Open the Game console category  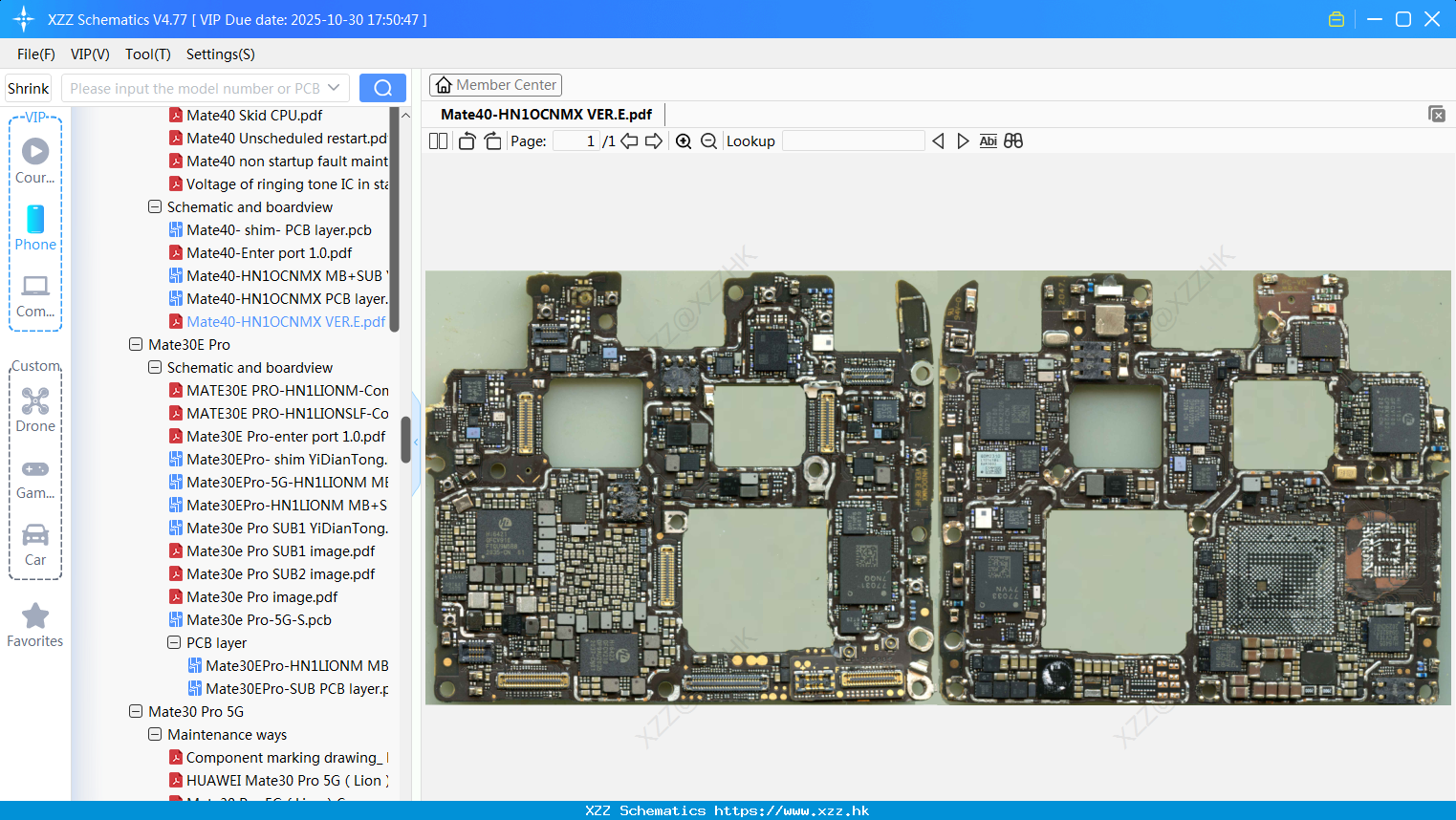tap(35, 479)
